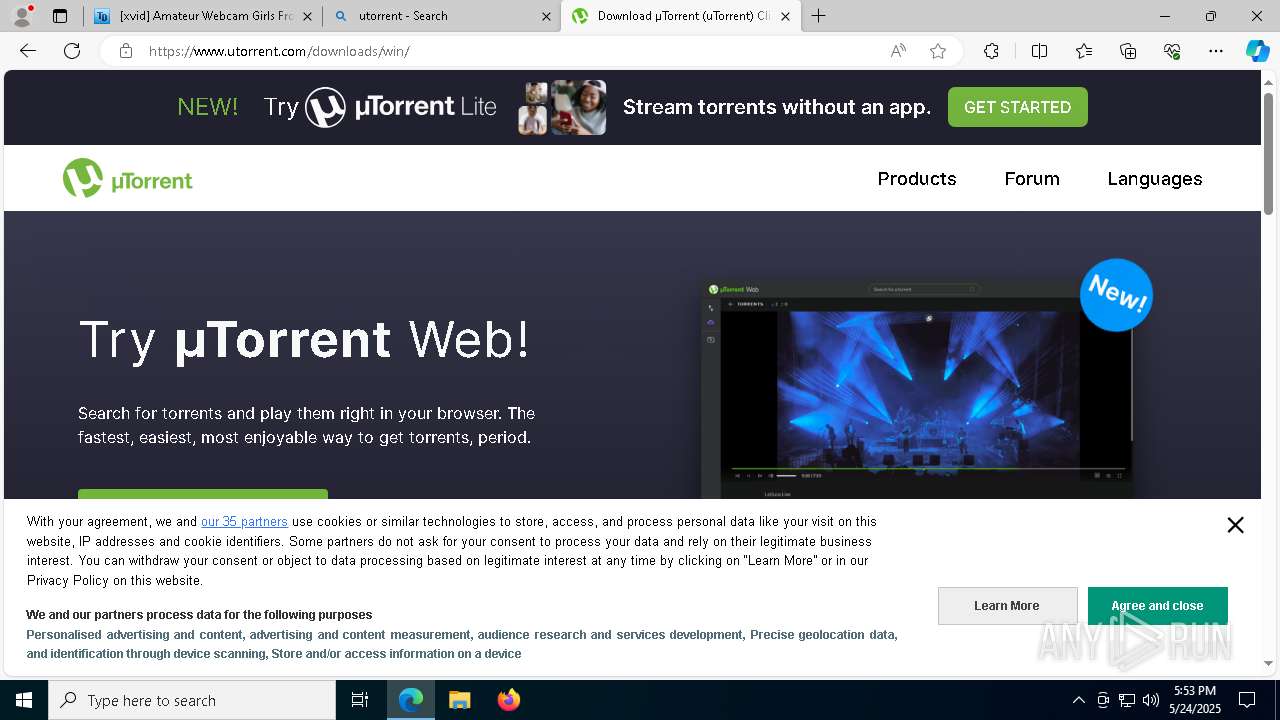
Task: Open the Products menu
Action: pyautogui.click(x=917, y=178)
